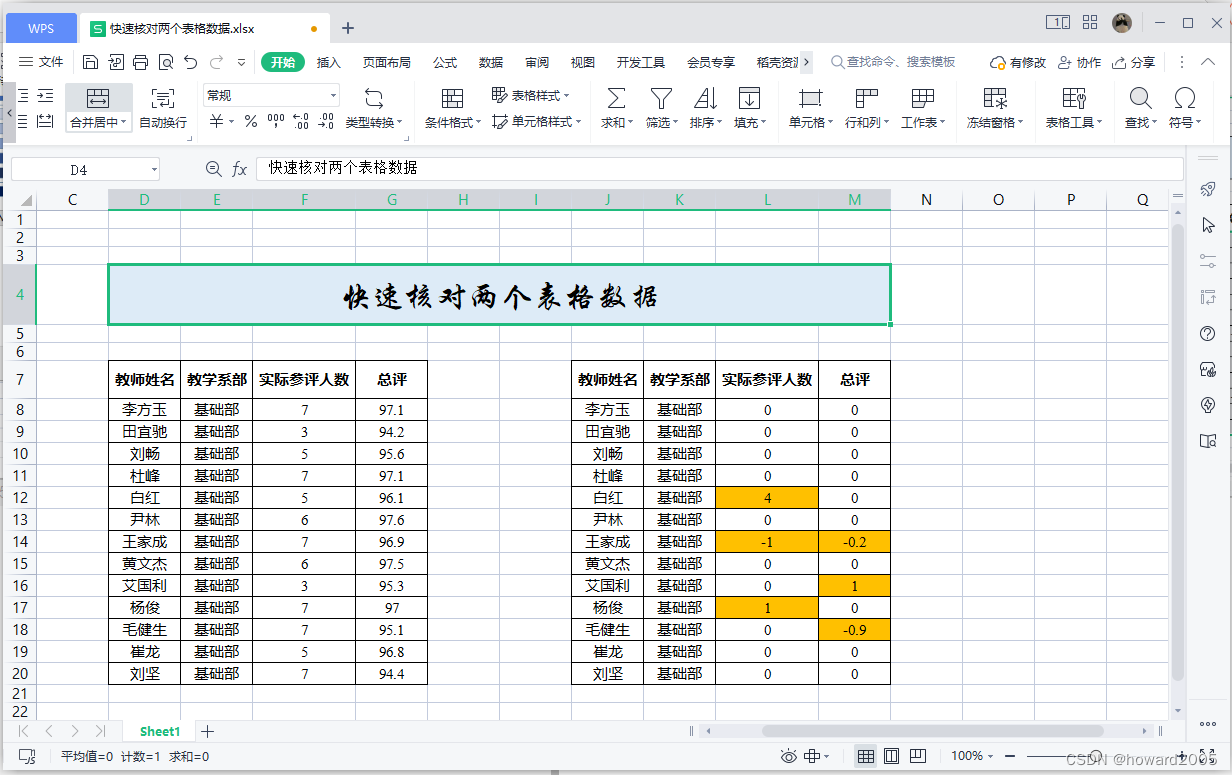The width and height of the screenshot is (1232, 775).
Task: Click the formula bar input field
Action: pos(720,169)
